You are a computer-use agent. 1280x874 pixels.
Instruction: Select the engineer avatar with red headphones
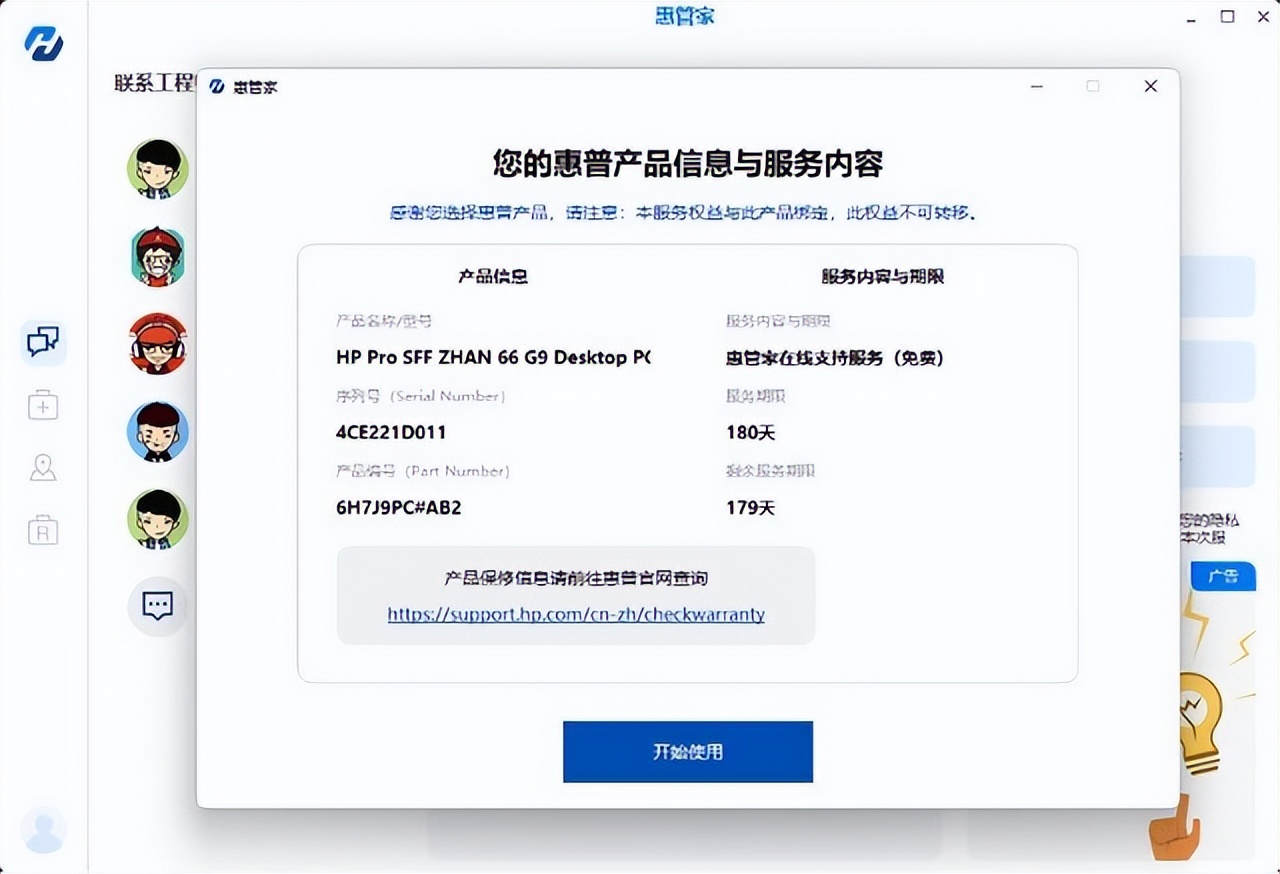tap(158, 344)
